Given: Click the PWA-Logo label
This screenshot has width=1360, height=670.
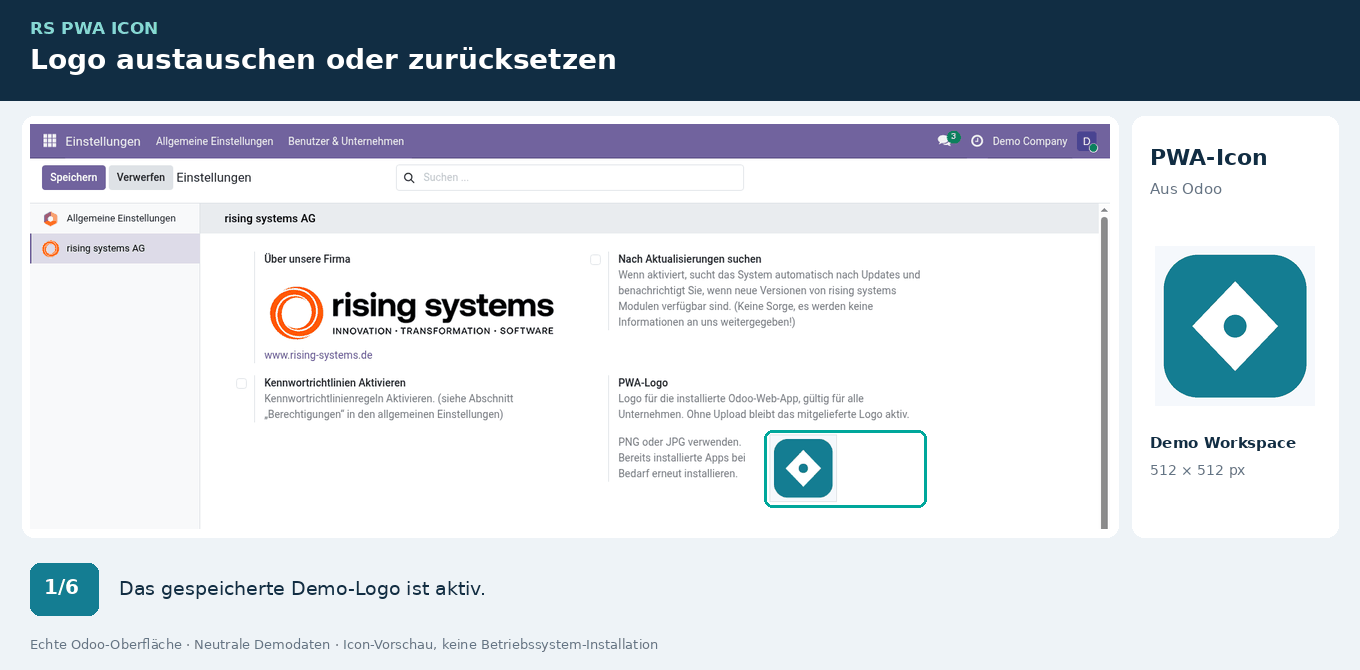Looking at the screenshot, I should 643,383.
